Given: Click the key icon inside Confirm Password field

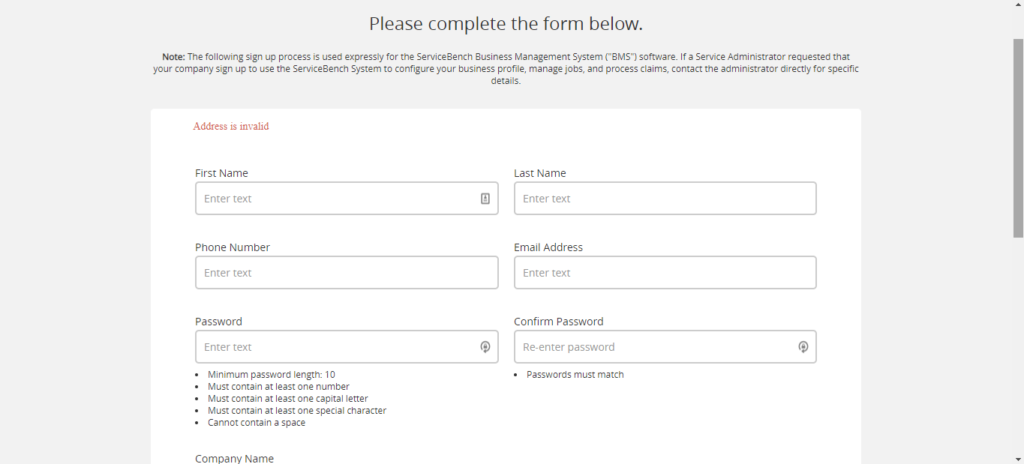Looking at the screenshot, I should click(x=803, y=346).
